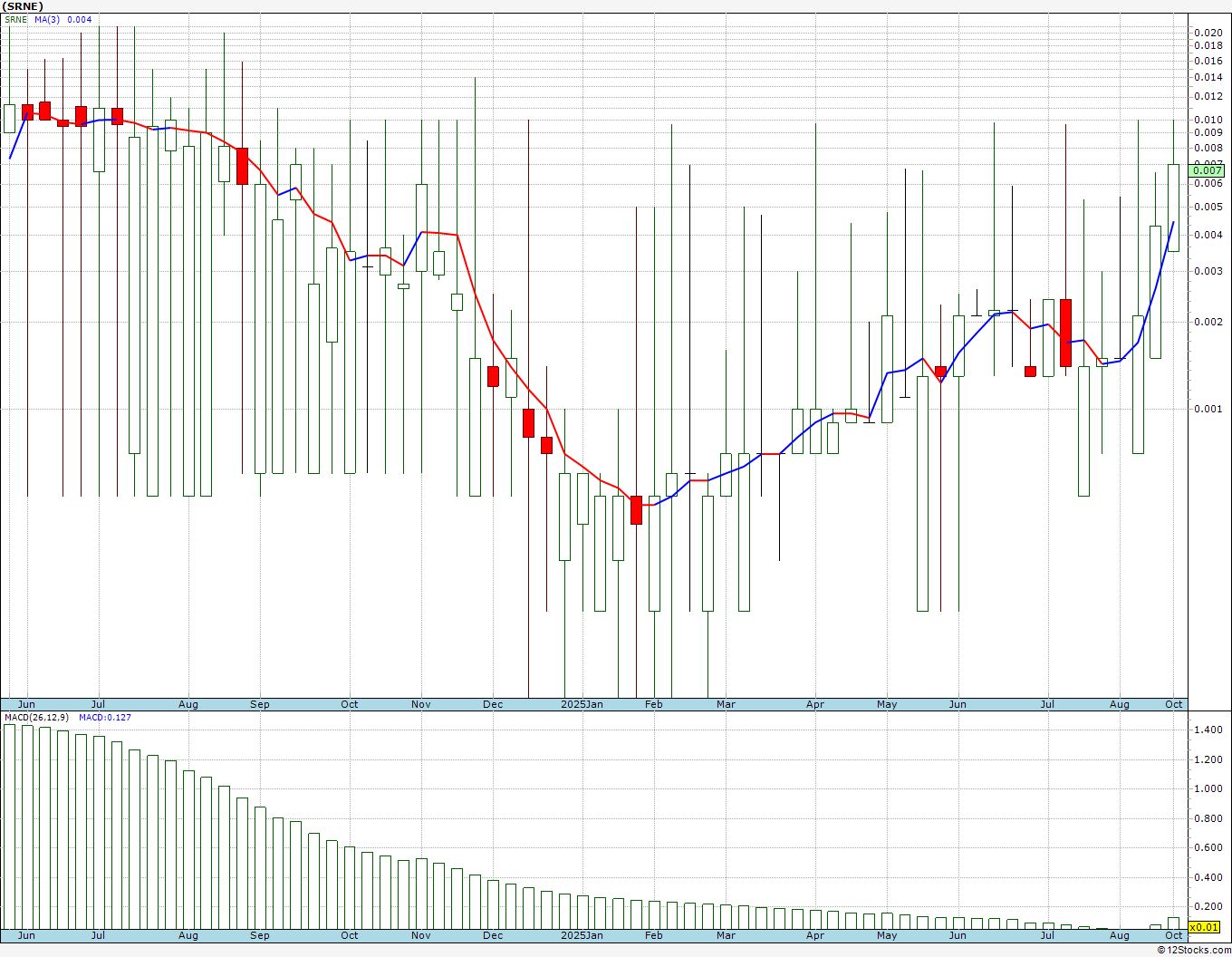Click Dec on the MACD panel date axis
Image resolution: width=1232 pixels, height=957 pixels.
click(x=493, y=935)
